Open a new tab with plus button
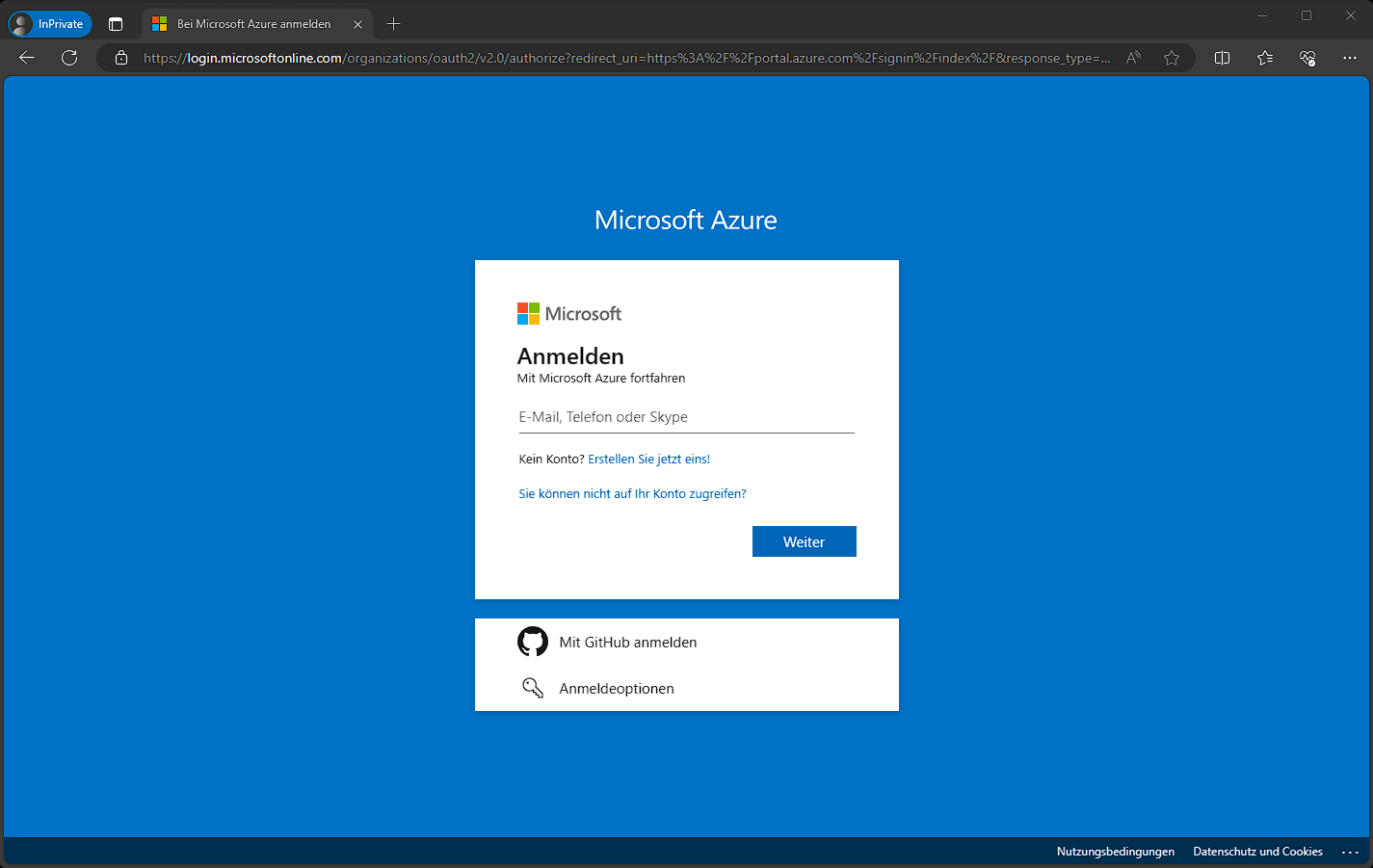 coord(393,24)
